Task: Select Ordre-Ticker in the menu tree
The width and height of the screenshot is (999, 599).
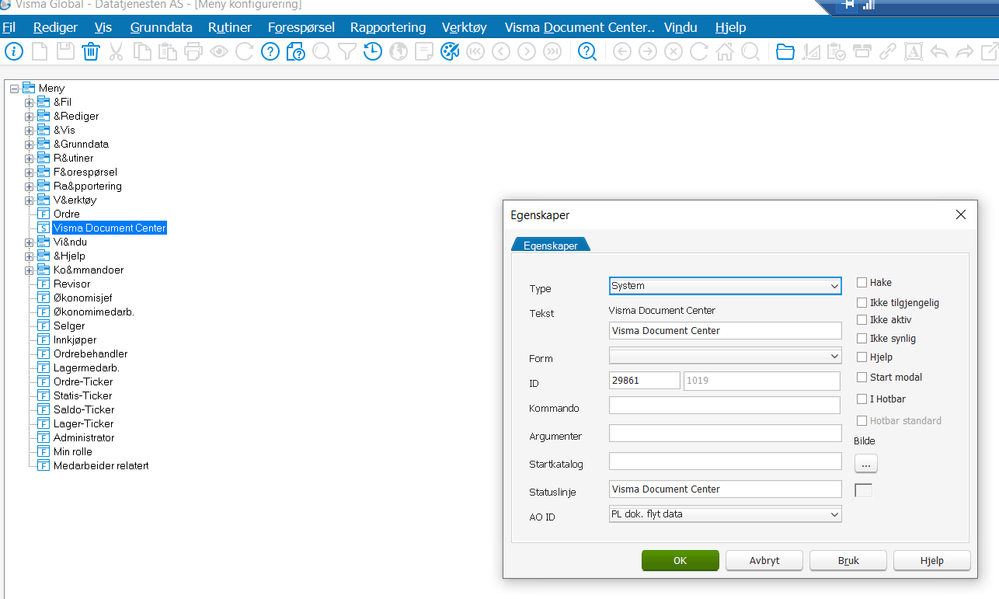Action: pyautogui.click(x=83, y=382)
